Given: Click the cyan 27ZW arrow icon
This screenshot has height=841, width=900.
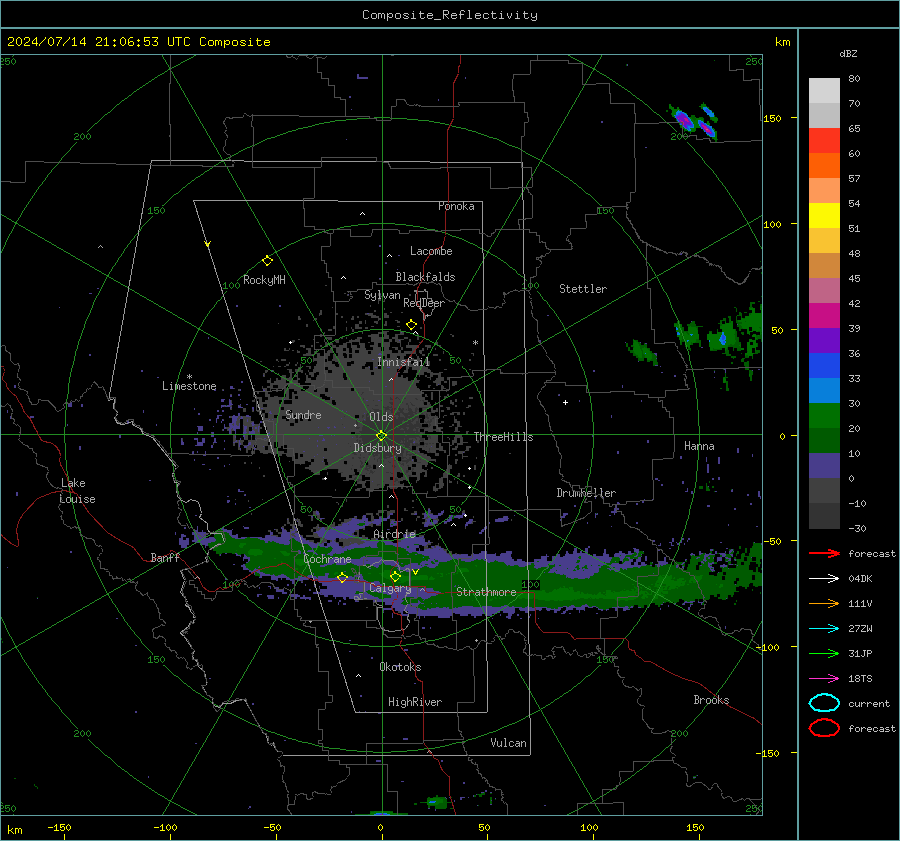Looking at the screenshot, I should [824, 629].
